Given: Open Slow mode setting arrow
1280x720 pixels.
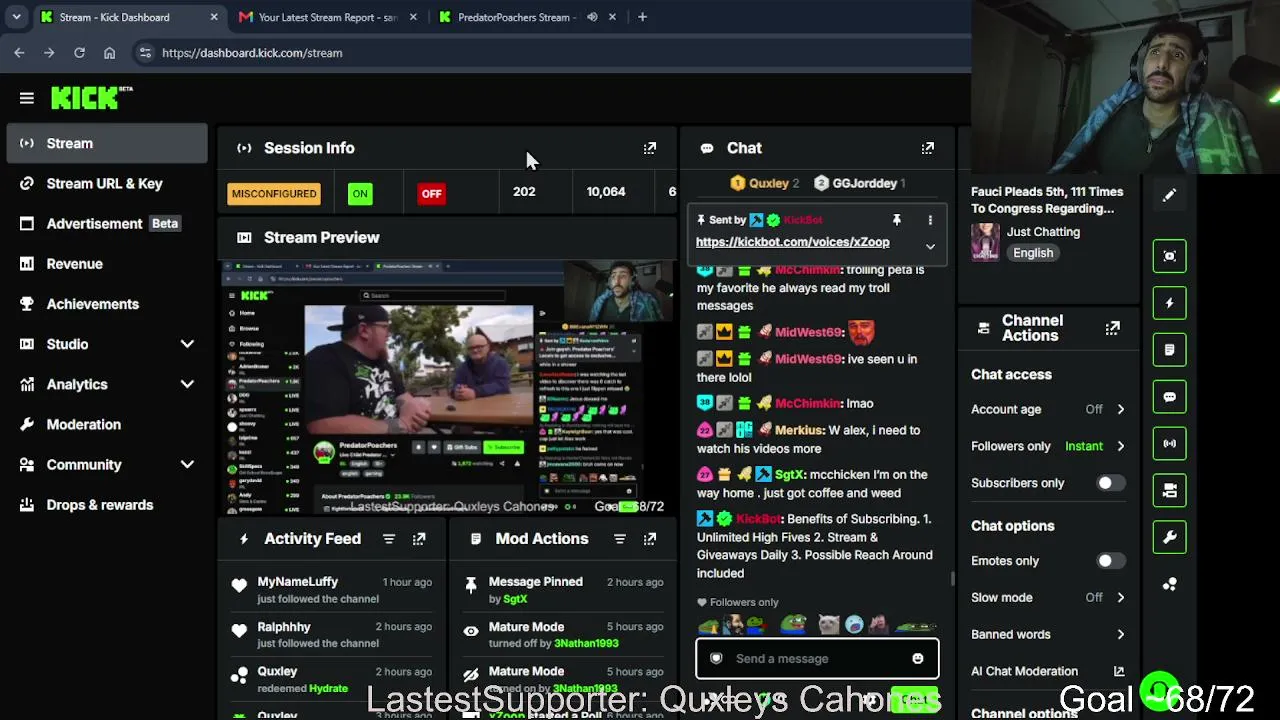Looking at the screenshot, I should point(1120,598).
